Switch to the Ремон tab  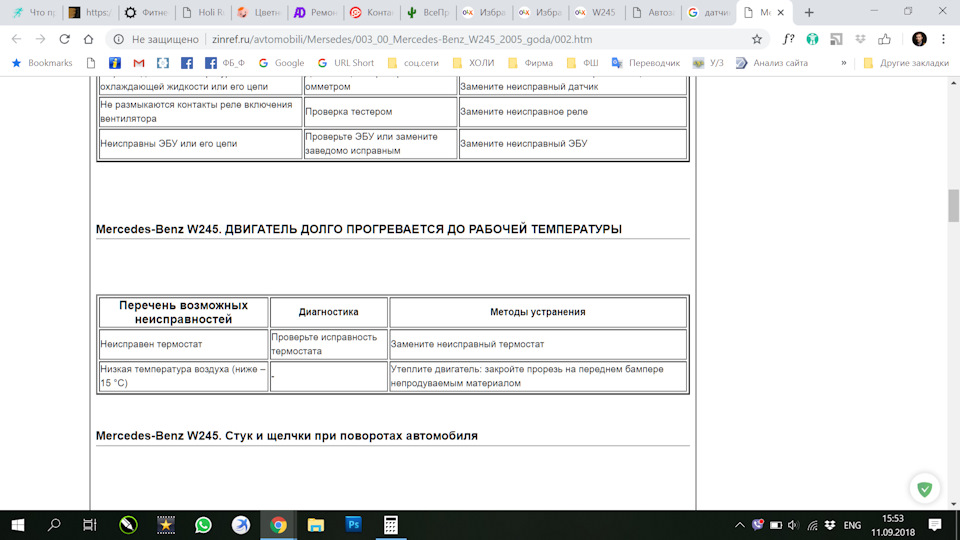tap(315, 12)
